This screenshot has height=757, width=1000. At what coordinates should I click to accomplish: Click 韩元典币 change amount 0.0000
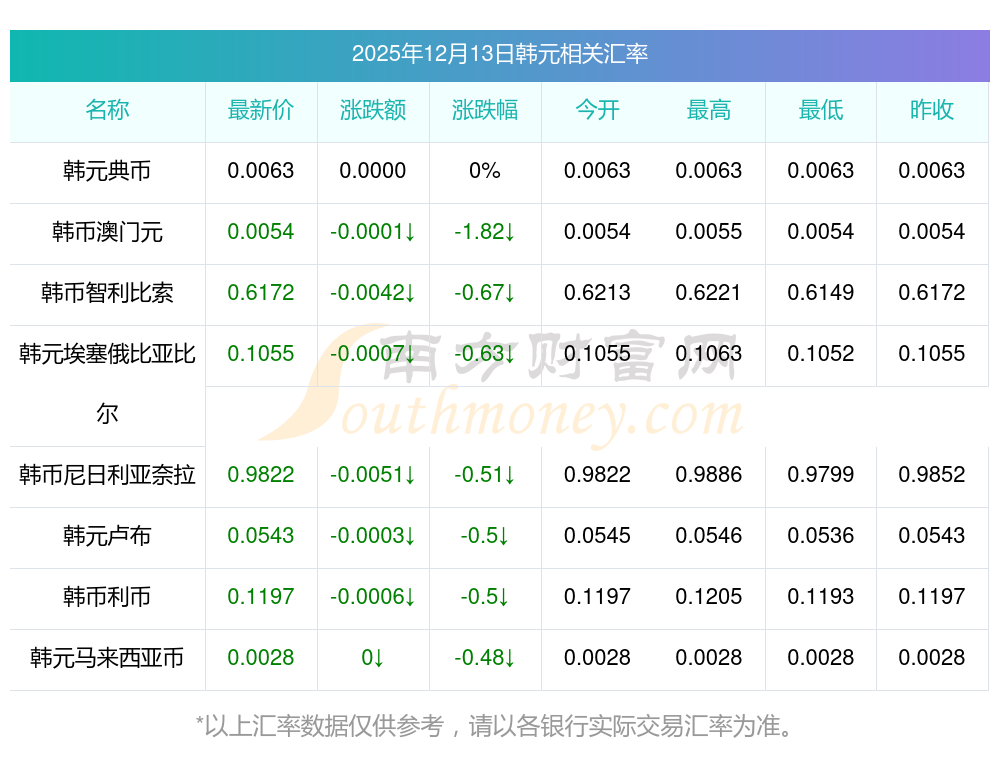372,171
